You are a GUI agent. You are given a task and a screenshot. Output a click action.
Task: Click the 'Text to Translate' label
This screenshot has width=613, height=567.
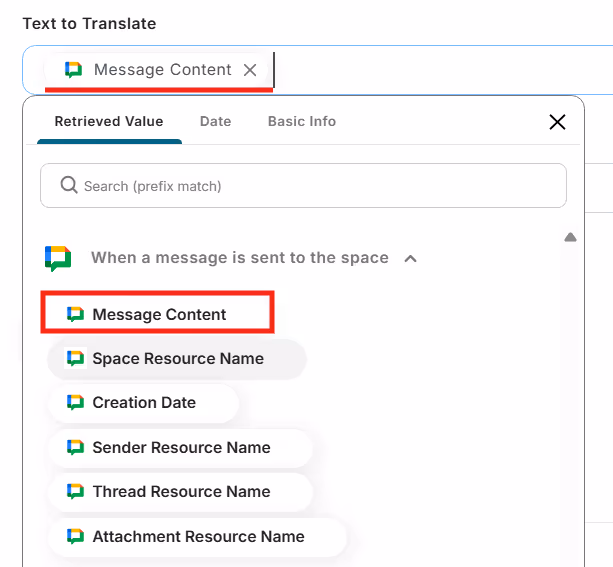[x=90, y=23]
